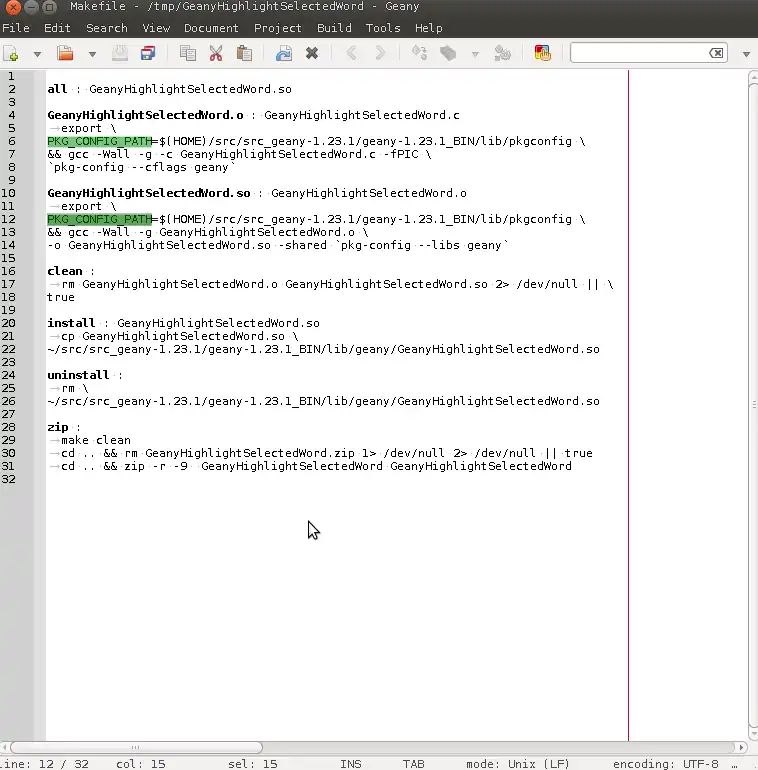The image size is (758, 770).
Task: Open the Help menu
Action: pos(429,28)
